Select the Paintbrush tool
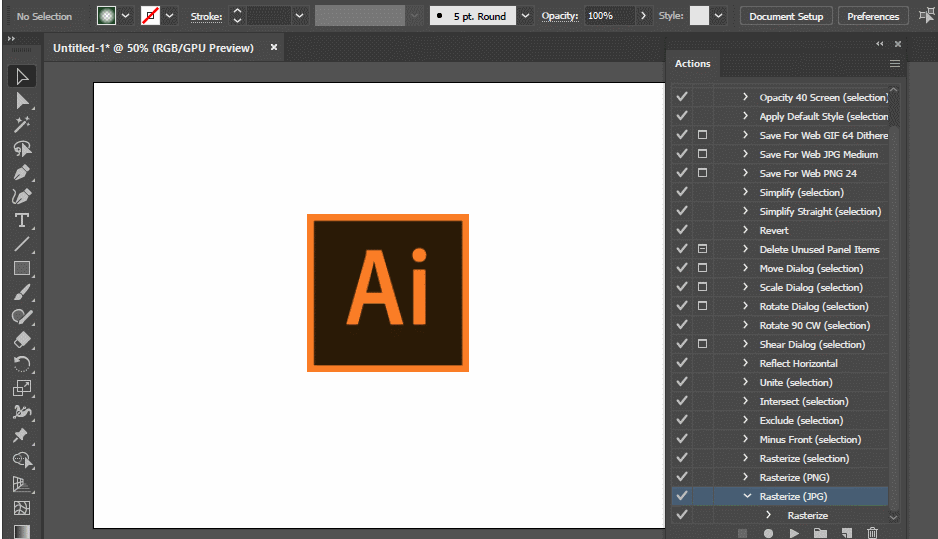938x539 pixels. [22, 293]
